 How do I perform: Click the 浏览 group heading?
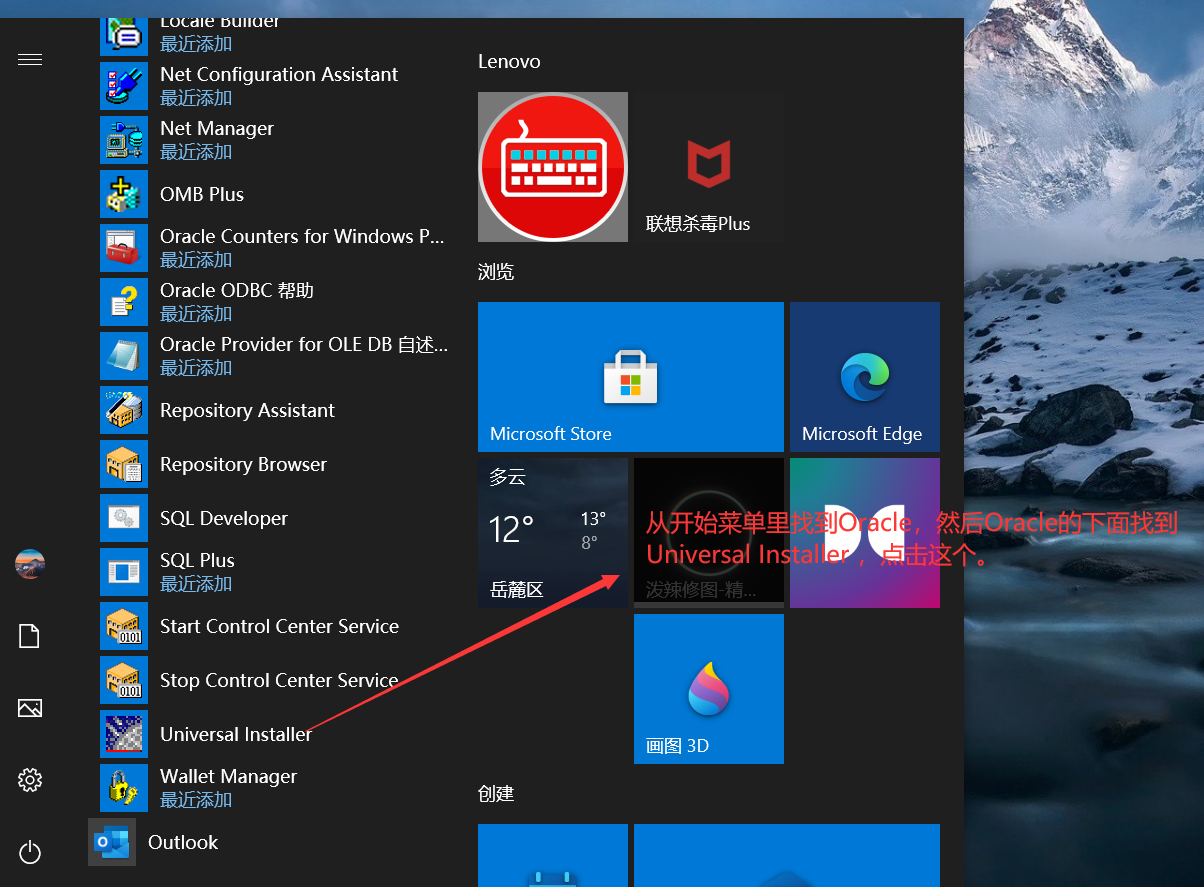click(x=496, y=272)
